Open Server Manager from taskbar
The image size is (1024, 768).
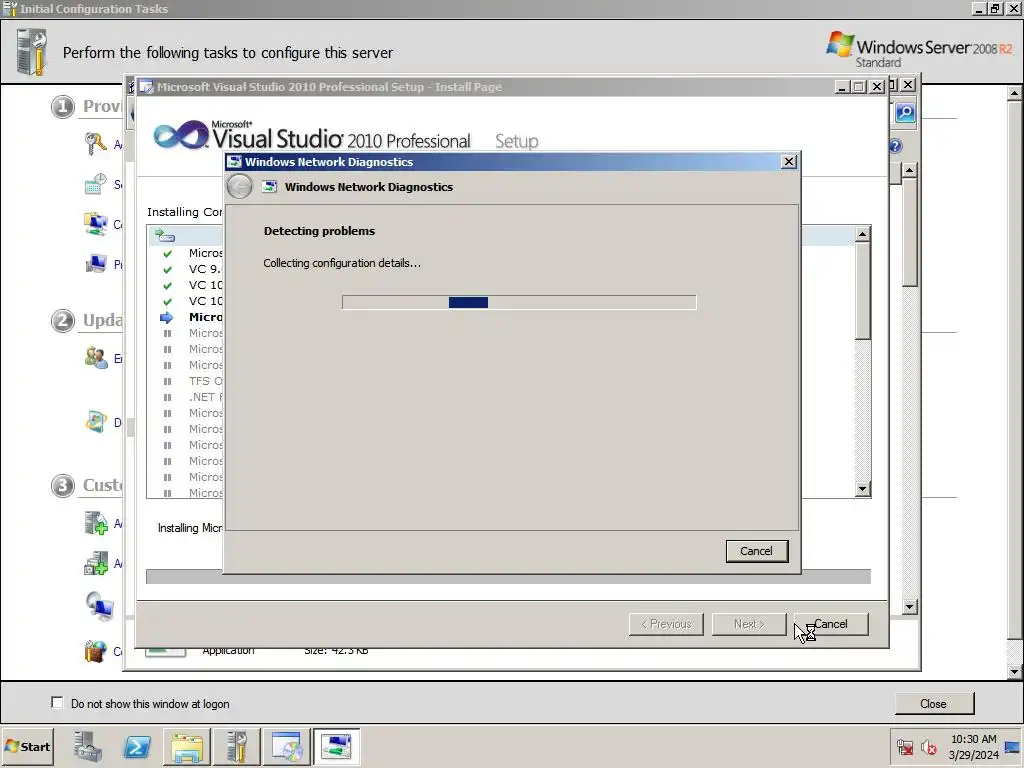(88, 746)
